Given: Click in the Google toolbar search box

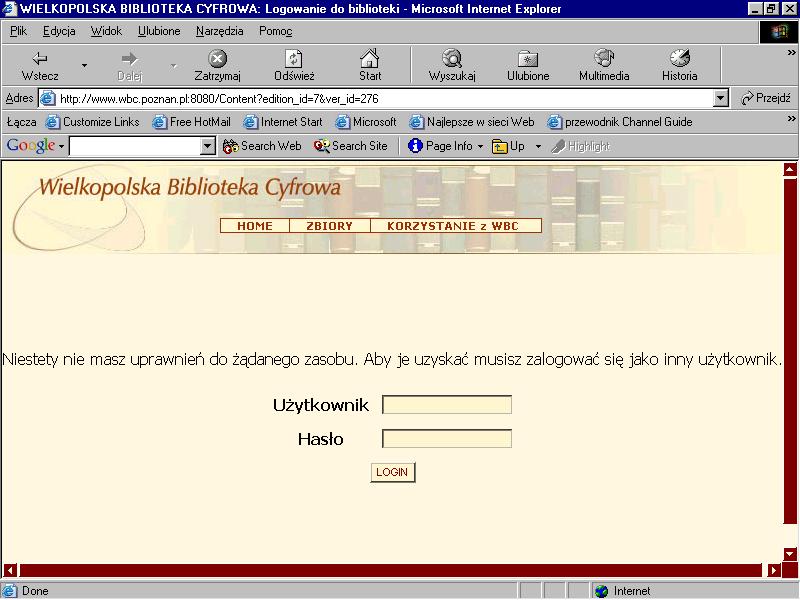Looking at the screenshot, I should 135,146.
